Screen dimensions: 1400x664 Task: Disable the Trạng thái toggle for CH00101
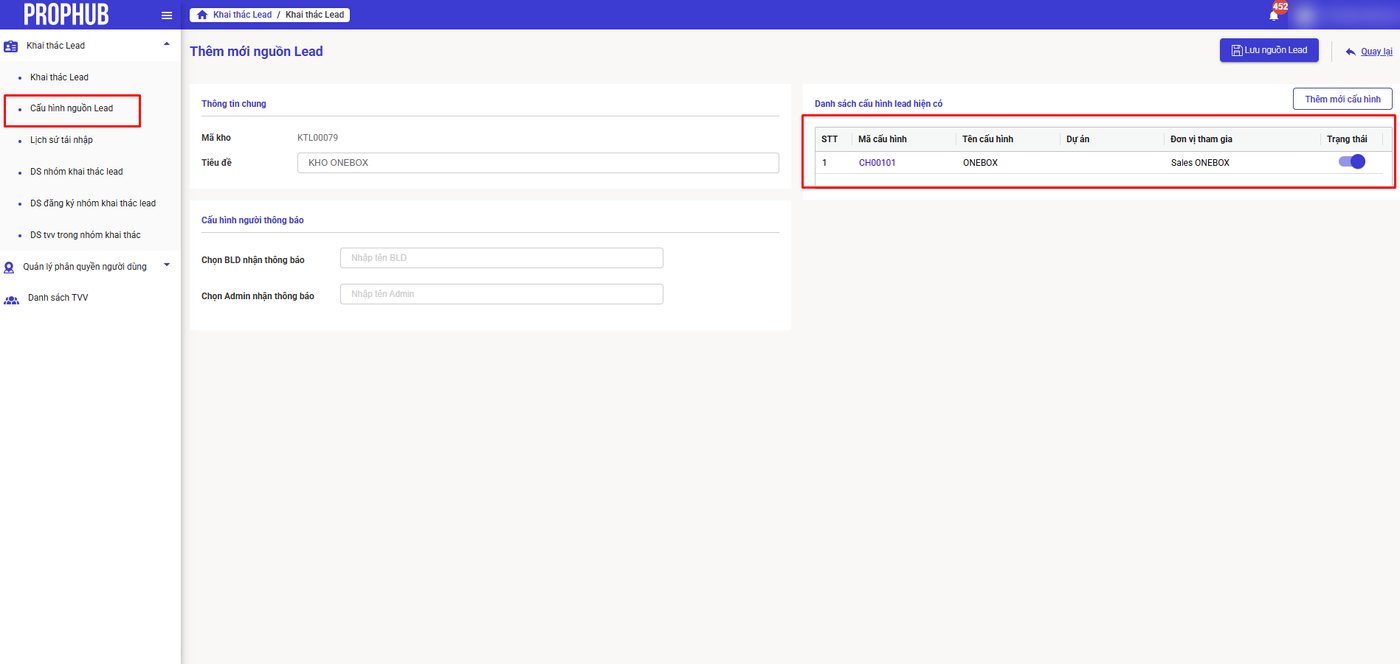[x=1352, y=162]
